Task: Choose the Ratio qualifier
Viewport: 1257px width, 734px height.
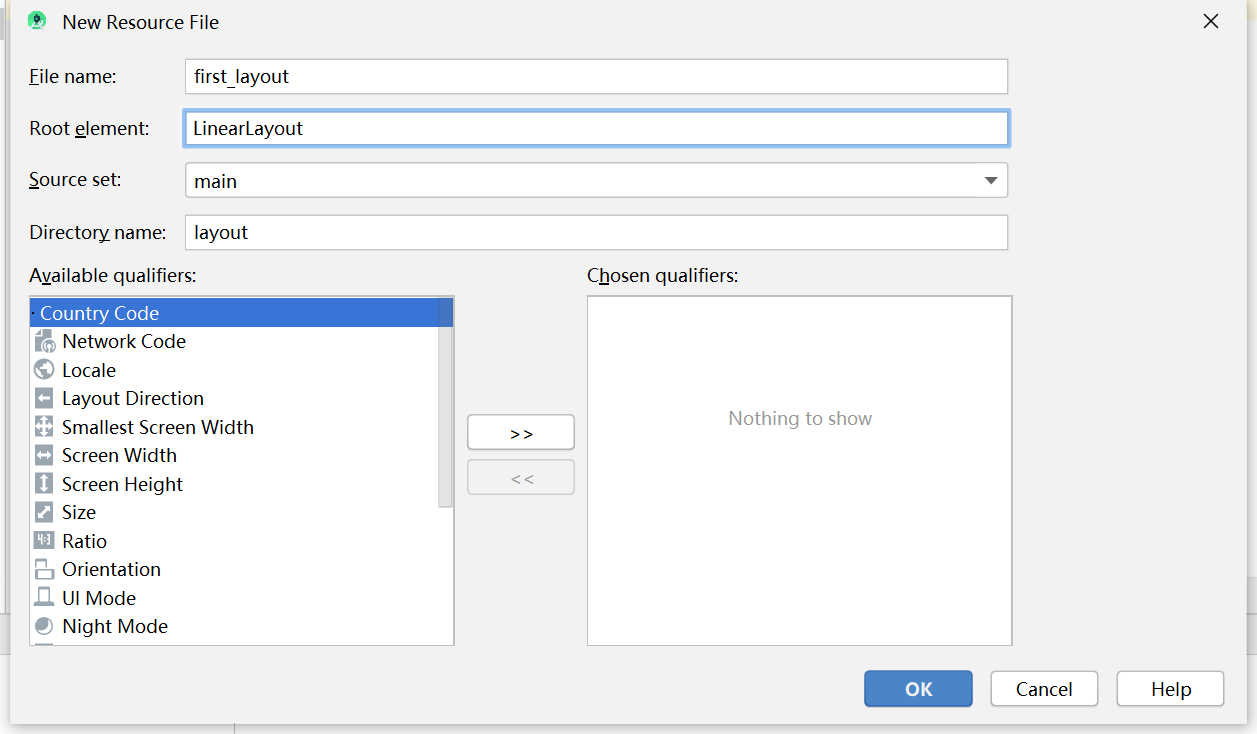Action: point(234,541)
